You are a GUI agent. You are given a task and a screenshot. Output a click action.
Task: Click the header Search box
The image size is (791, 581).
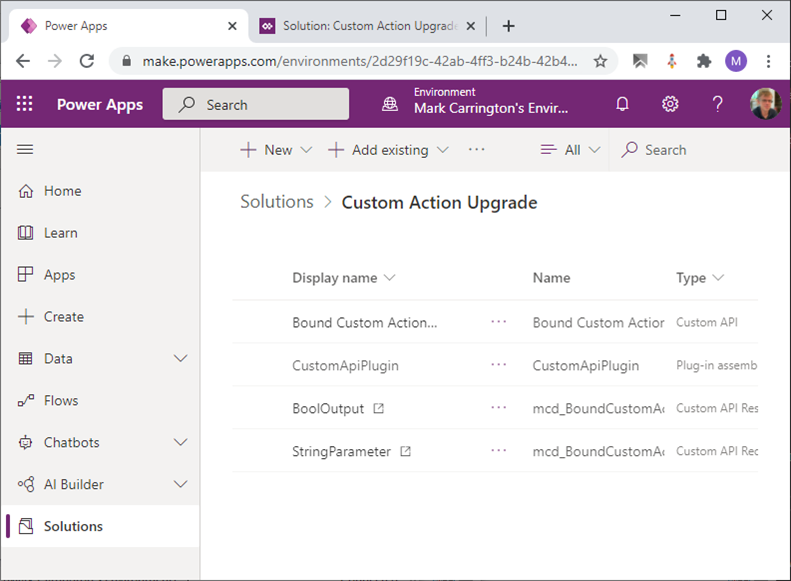click(256, 104)
